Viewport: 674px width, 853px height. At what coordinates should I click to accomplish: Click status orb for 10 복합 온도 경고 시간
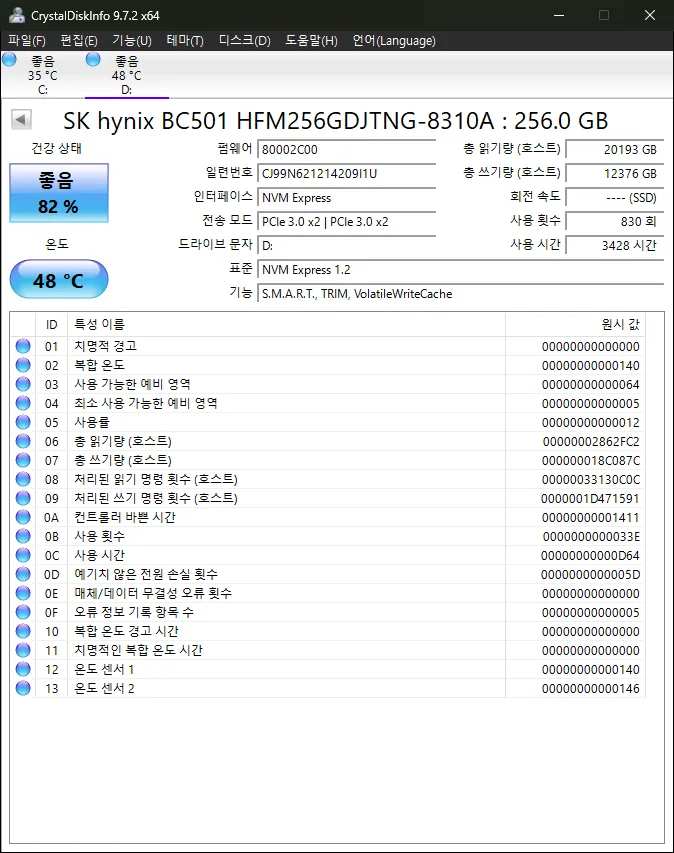click(x=23, y=631)
